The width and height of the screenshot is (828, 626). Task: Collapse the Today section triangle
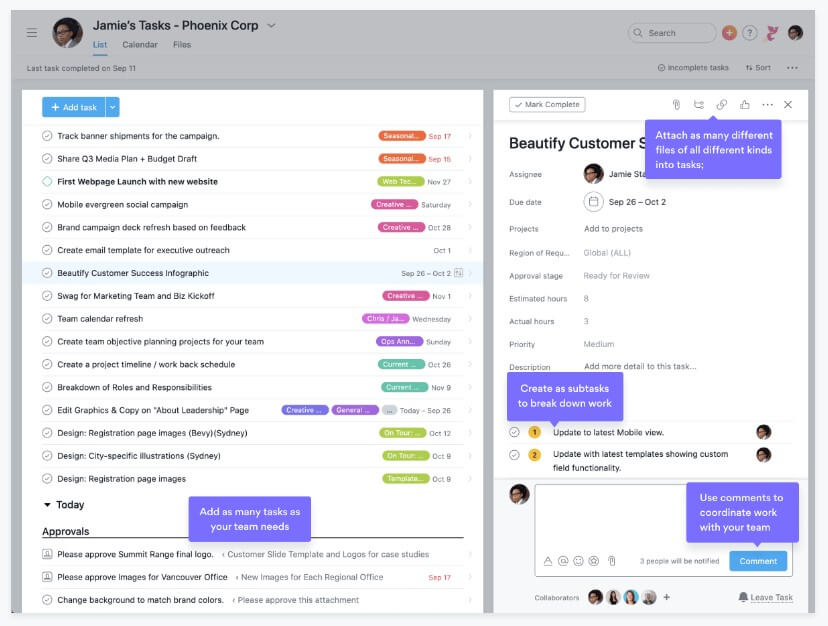[x=47, y=505]
